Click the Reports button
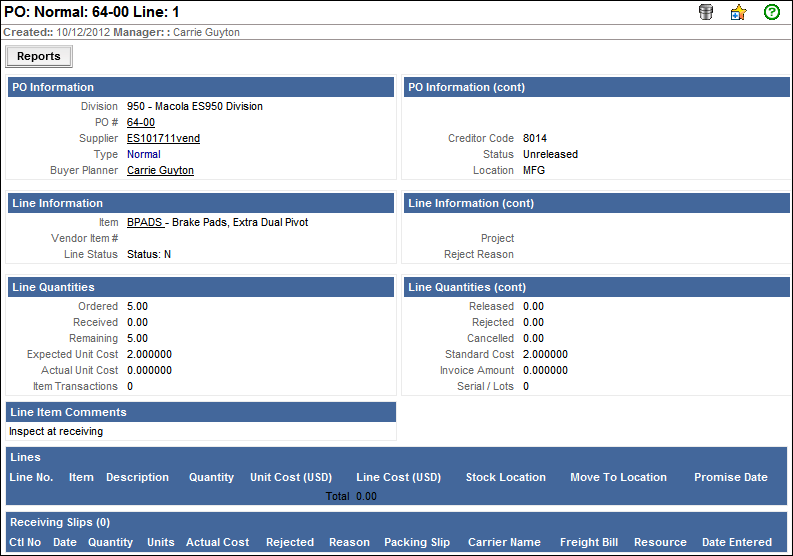 pos(39,57)
